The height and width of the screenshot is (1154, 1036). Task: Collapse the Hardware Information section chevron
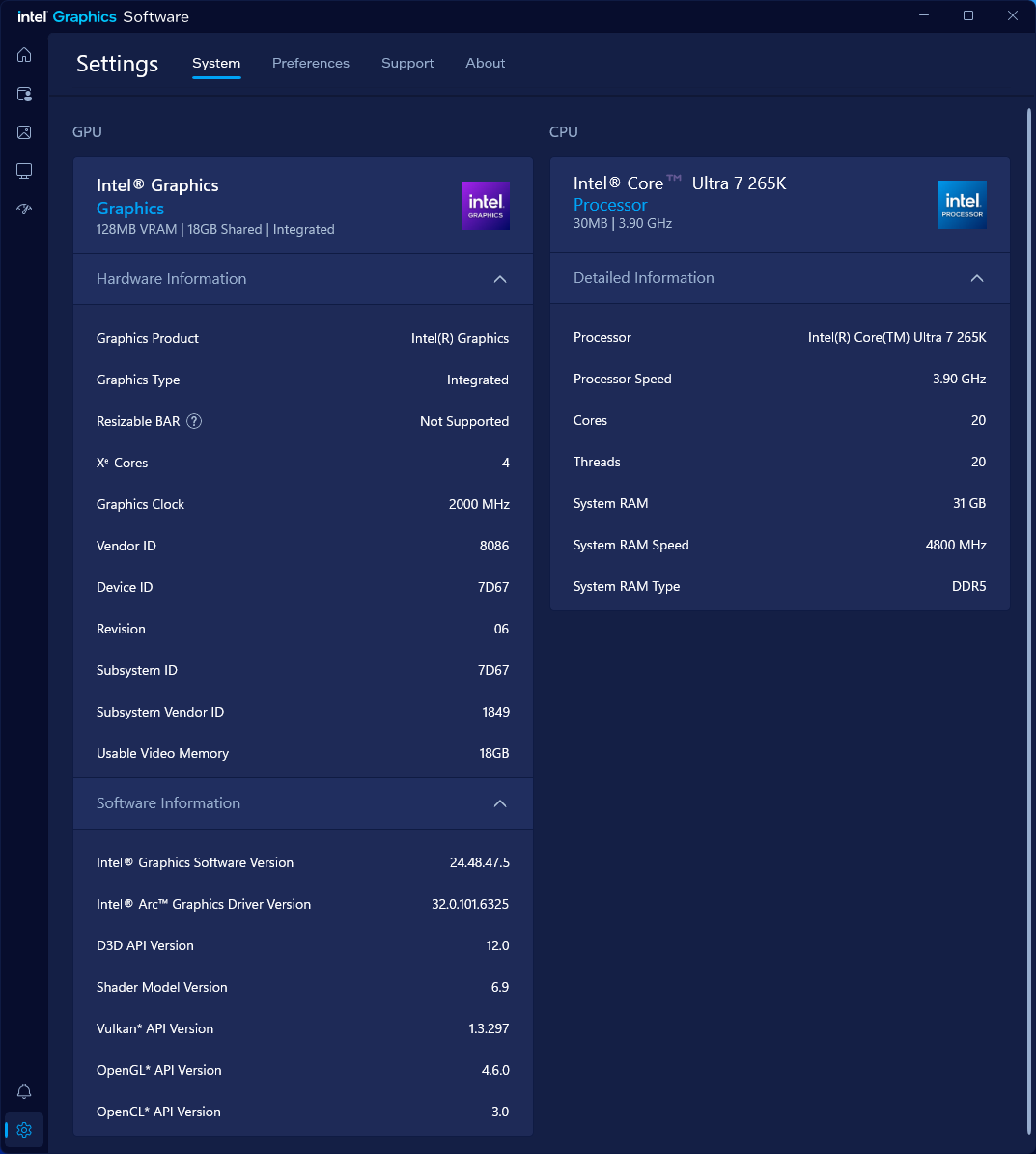500,279
